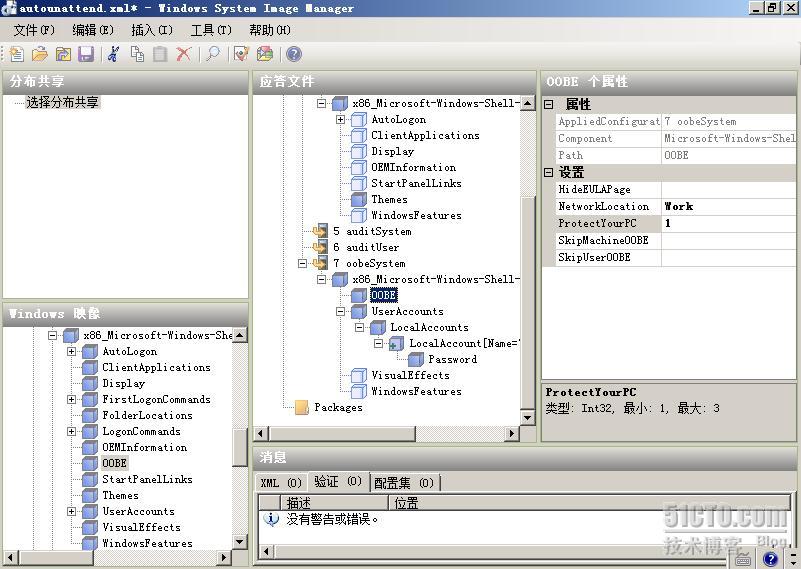The image size is (801, 569).
Task: Open the 帮助(H) menu
Action: (x=270, y=30)
